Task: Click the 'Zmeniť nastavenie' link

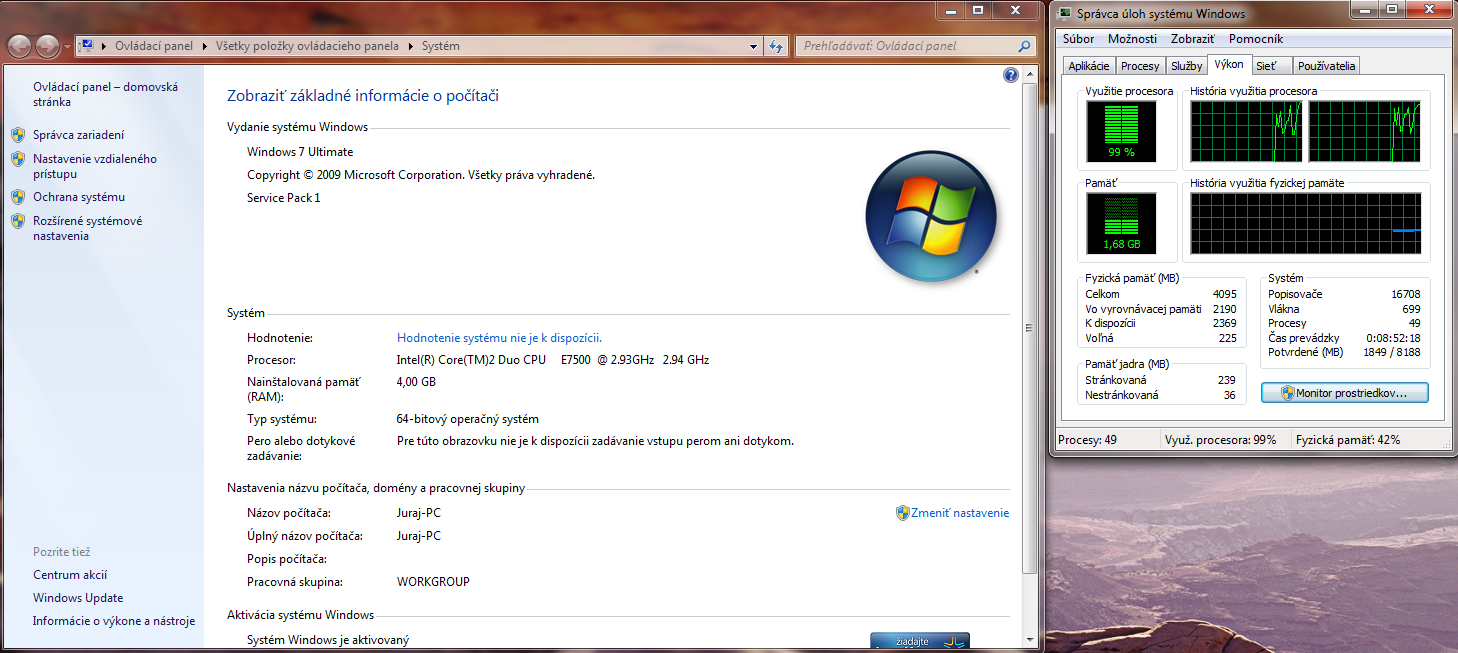Action: (960, 513)
